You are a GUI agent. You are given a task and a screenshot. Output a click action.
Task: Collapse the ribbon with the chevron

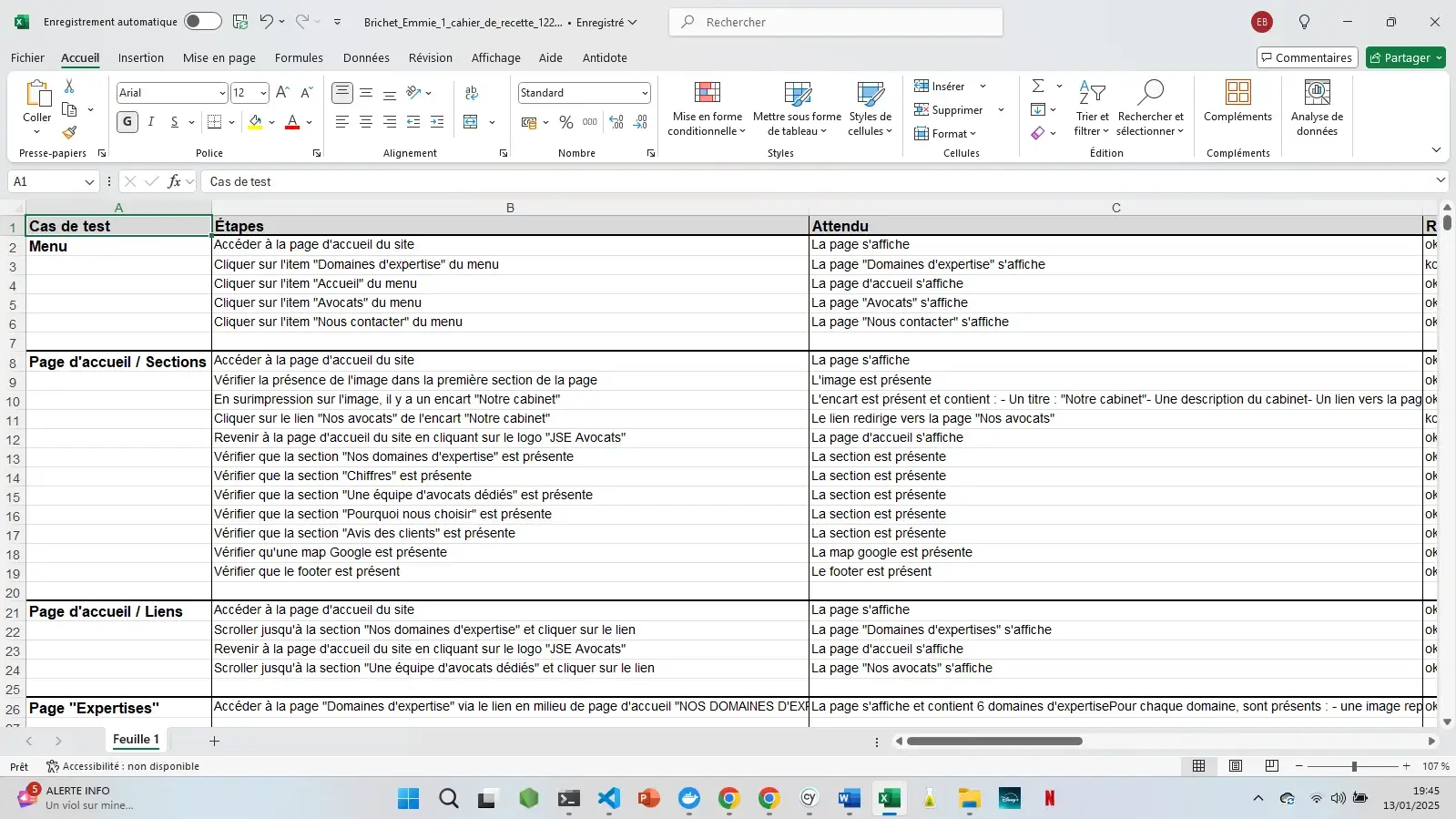tap(1436, 150)
